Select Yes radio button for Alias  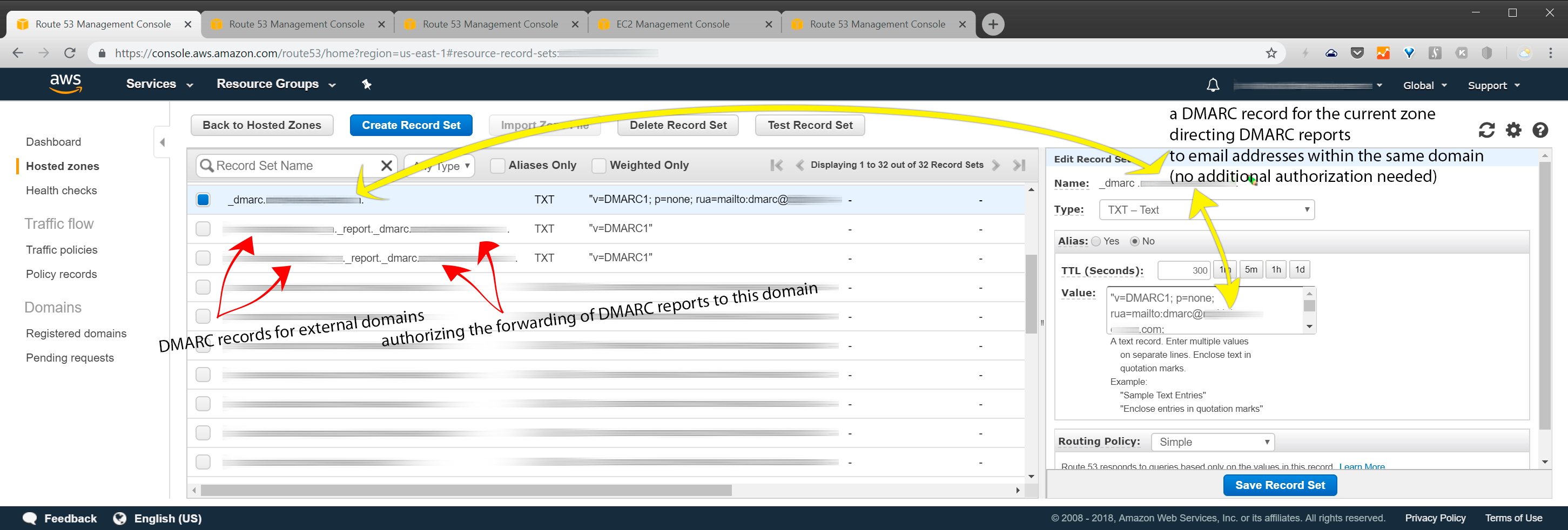tap(1096, 242)
